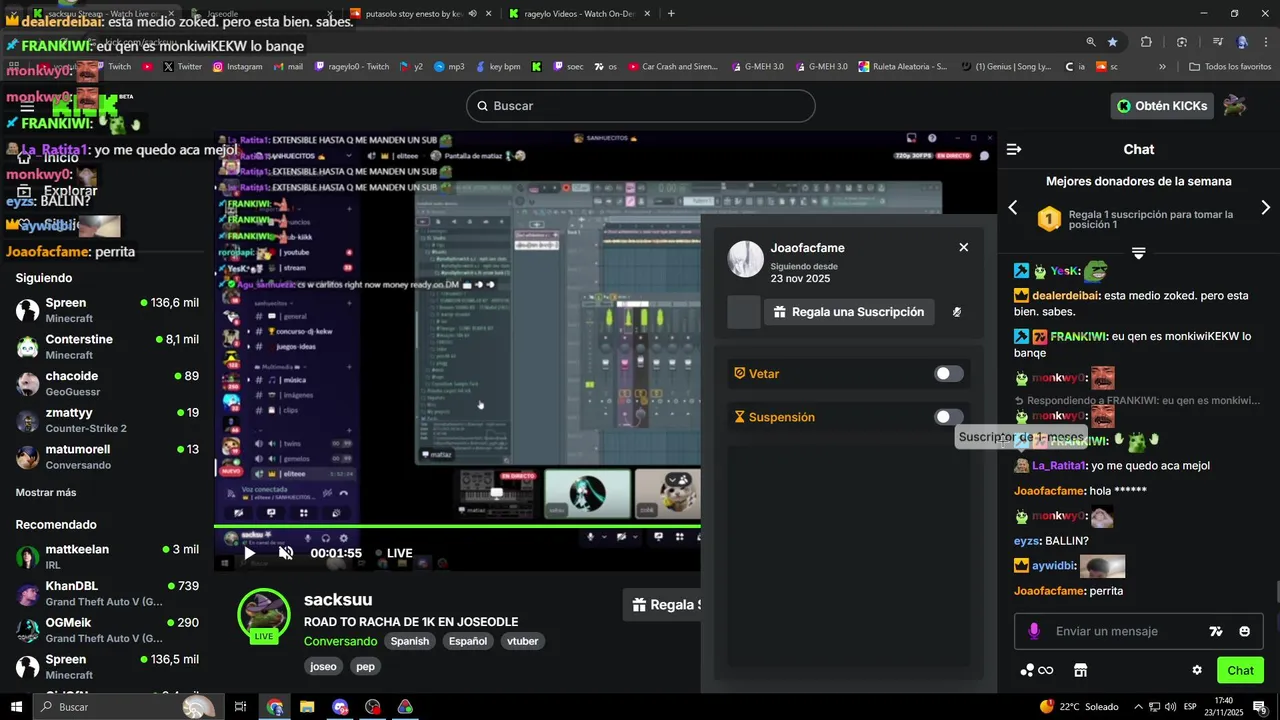
Task: Click the Obtén KICKs button
Action: pos(1162,106)
